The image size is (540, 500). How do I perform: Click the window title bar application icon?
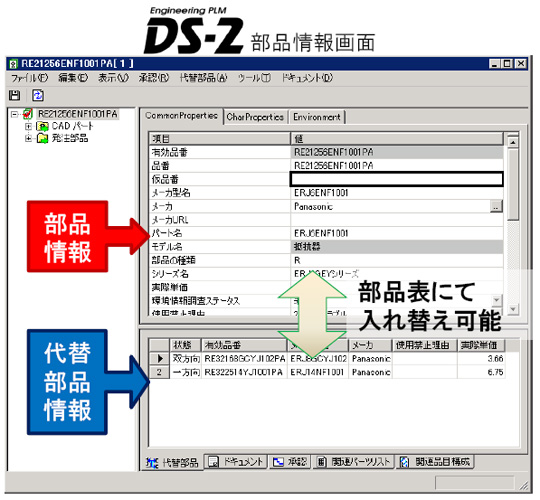click(x=13, y=64)
